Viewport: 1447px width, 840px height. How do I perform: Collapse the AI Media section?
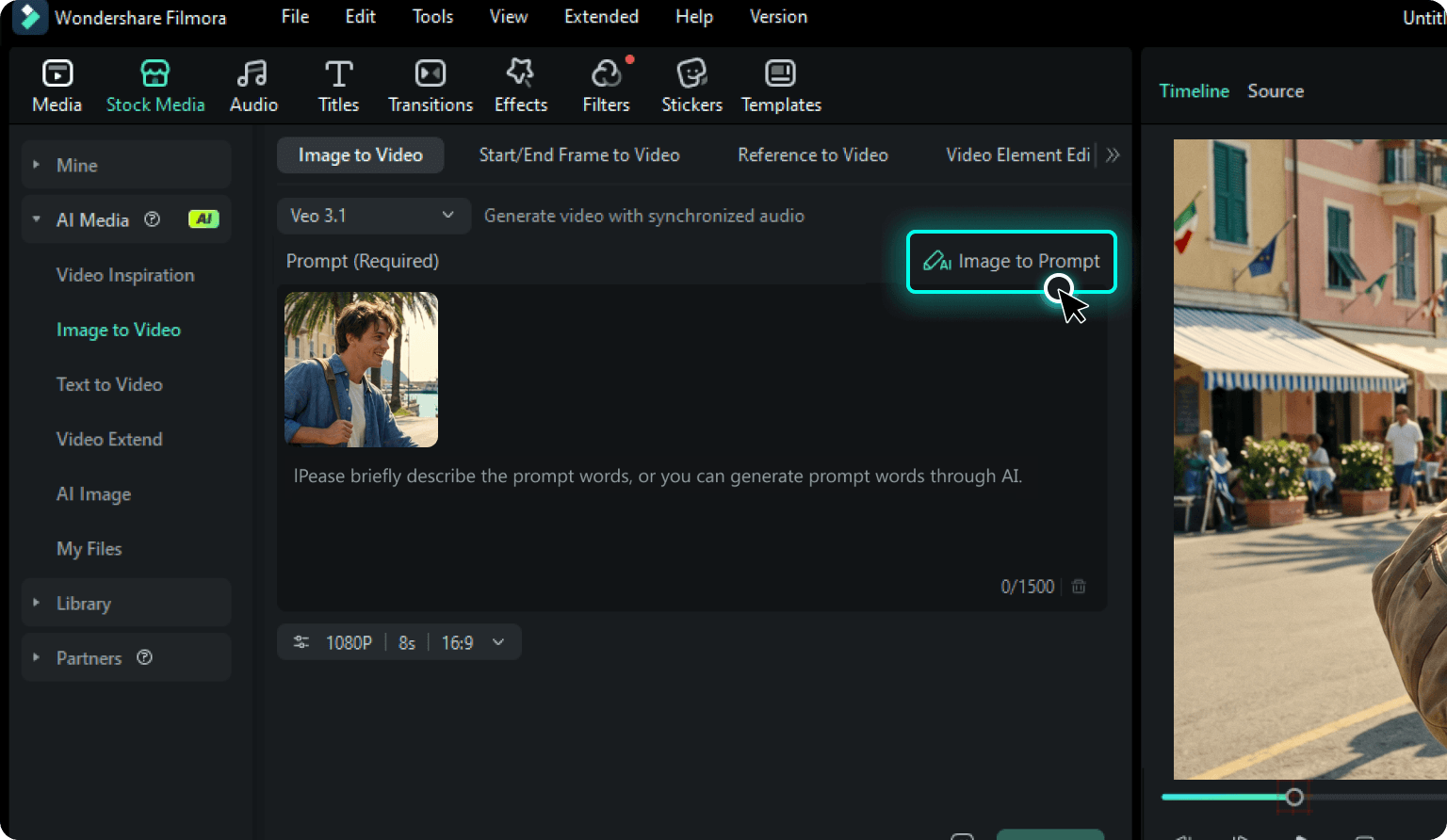click(36, 219)
